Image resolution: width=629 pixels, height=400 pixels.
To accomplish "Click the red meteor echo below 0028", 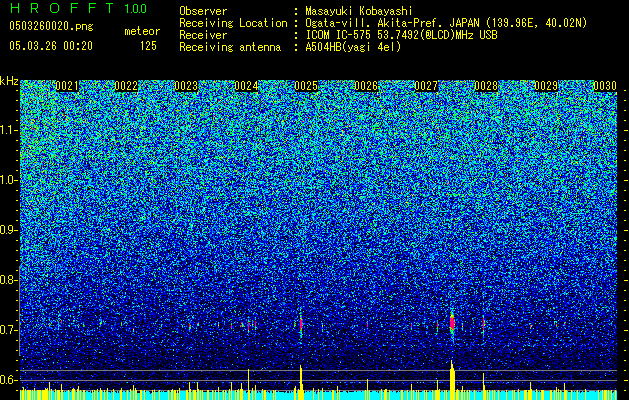I will pyautogui.click(x=483, y=323).
